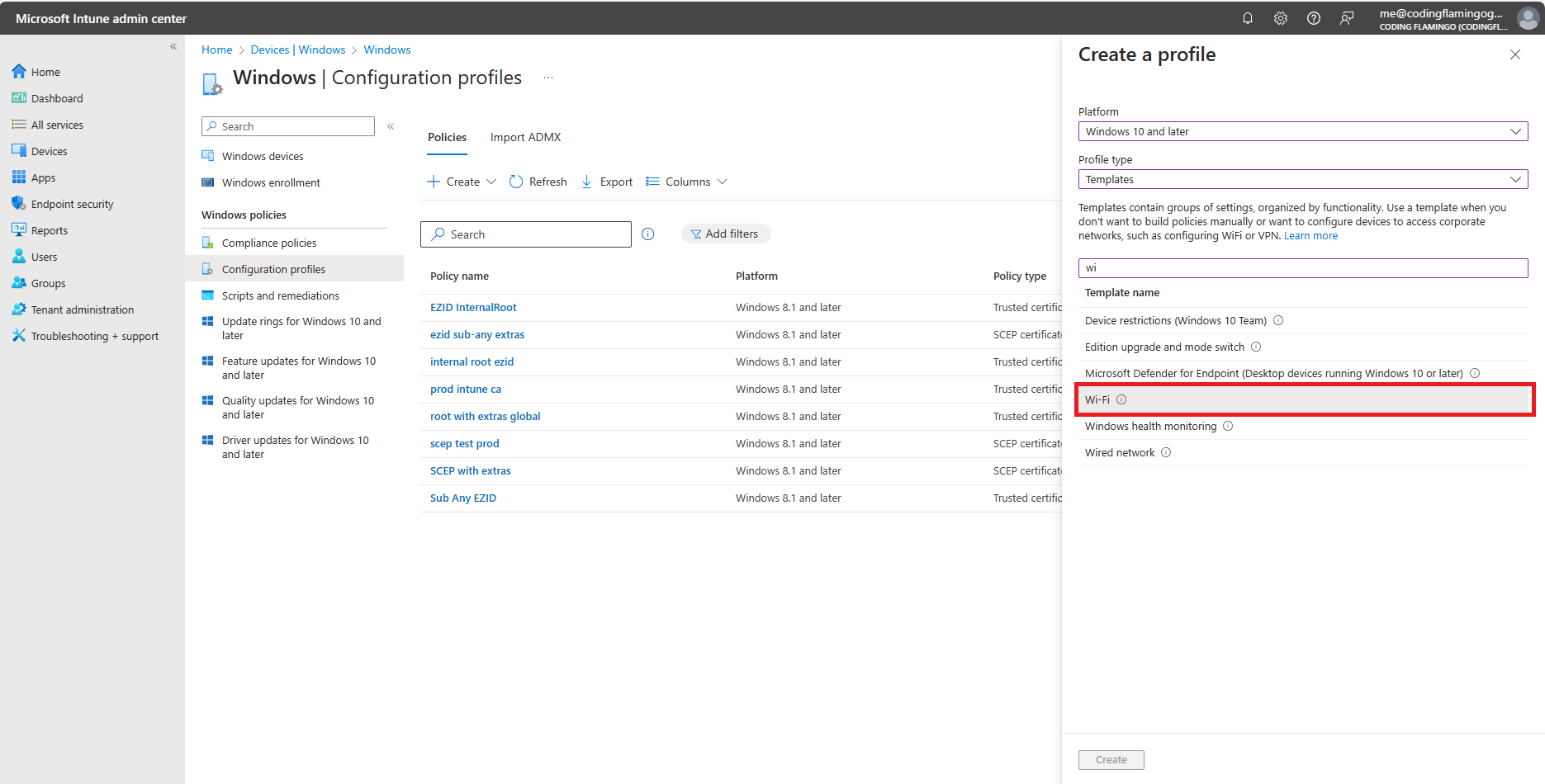The image size is (1545, 784).
Task: Select the Wired network template
Action: (x=1303, y=452)
